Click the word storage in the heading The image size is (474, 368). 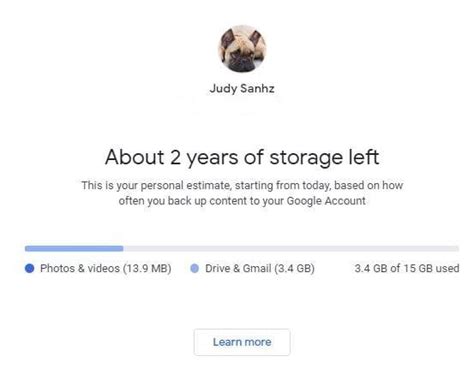coord(306,158)
